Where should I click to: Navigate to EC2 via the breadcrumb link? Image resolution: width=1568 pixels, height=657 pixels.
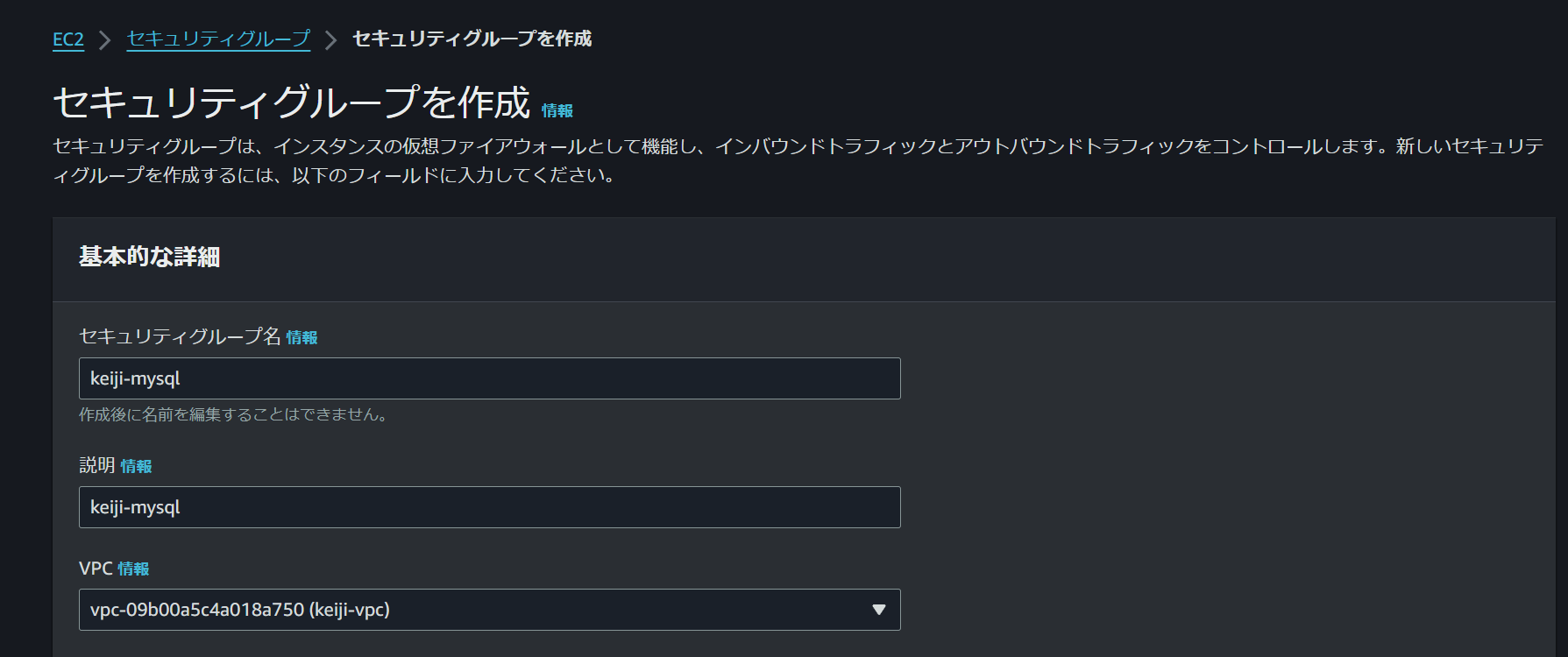tap(67, 39)
